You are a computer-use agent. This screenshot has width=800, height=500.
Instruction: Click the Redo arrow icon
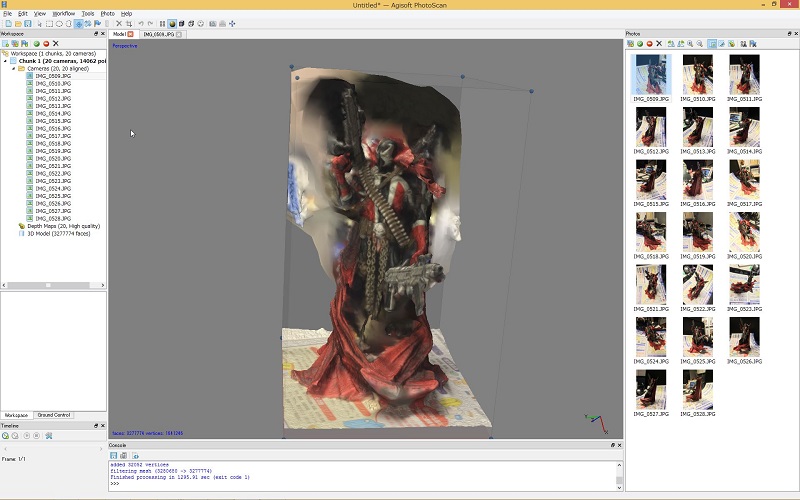[150, 23]
